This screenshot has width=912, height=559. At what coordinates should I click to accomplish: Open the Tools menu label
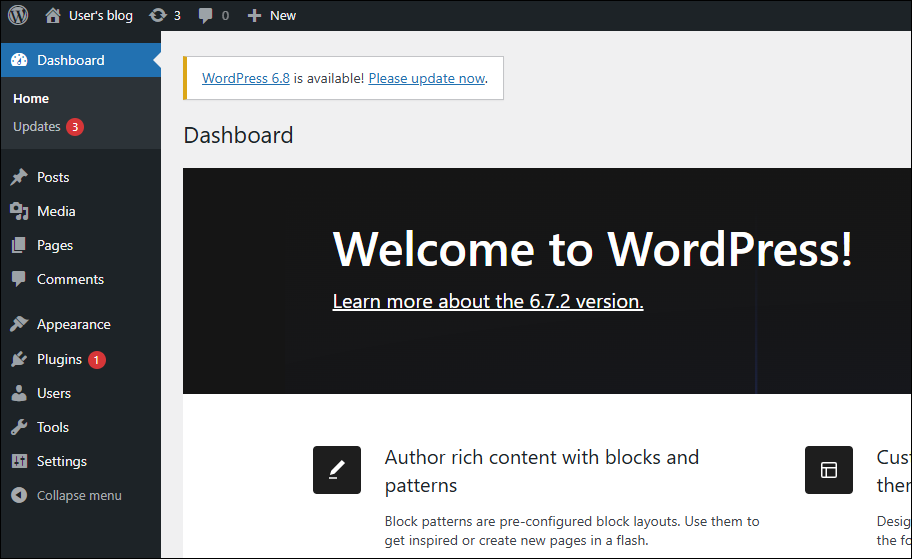pyautogui.click(x=53, y=427)
